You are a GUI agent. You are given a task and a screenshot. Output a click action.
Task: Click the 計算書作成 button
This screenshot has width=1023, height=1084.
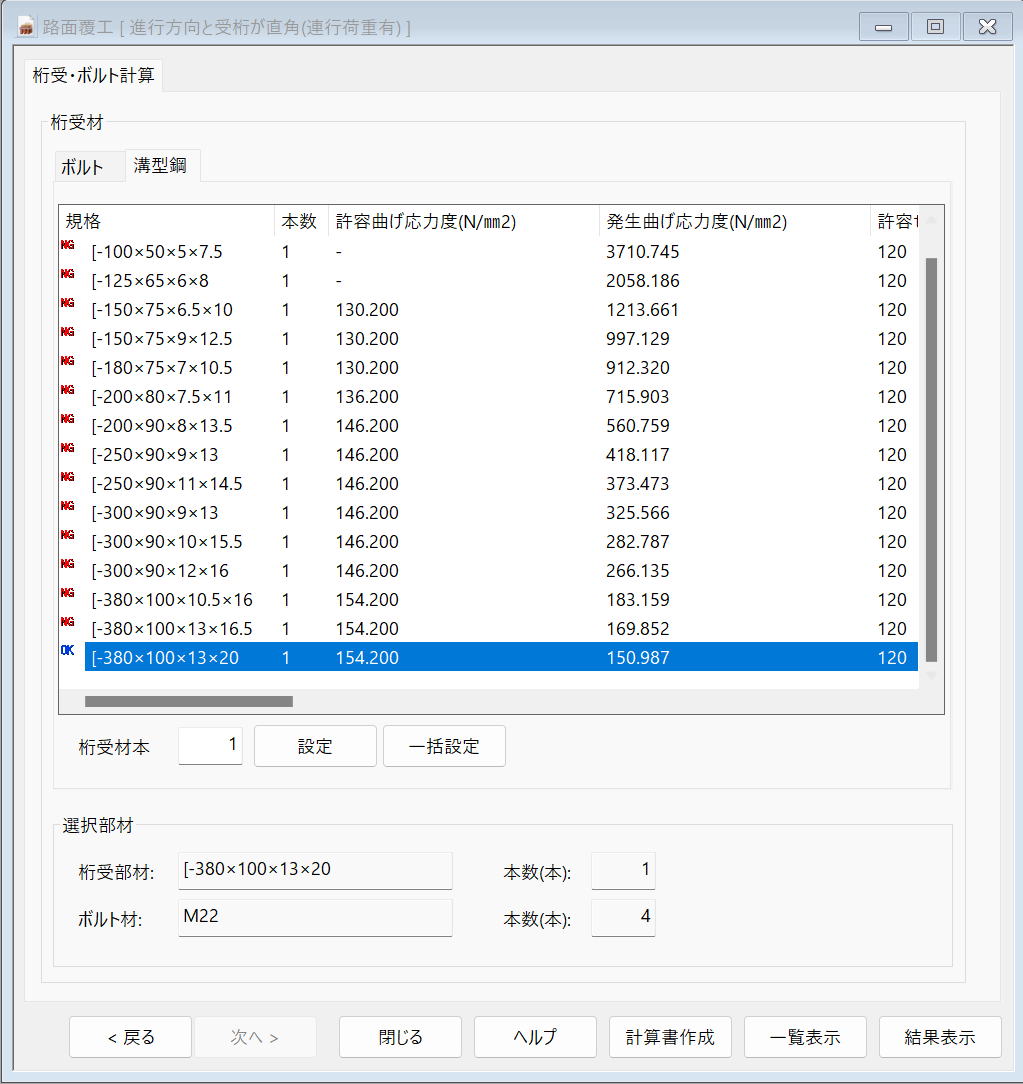click(x=670, y=1037)
